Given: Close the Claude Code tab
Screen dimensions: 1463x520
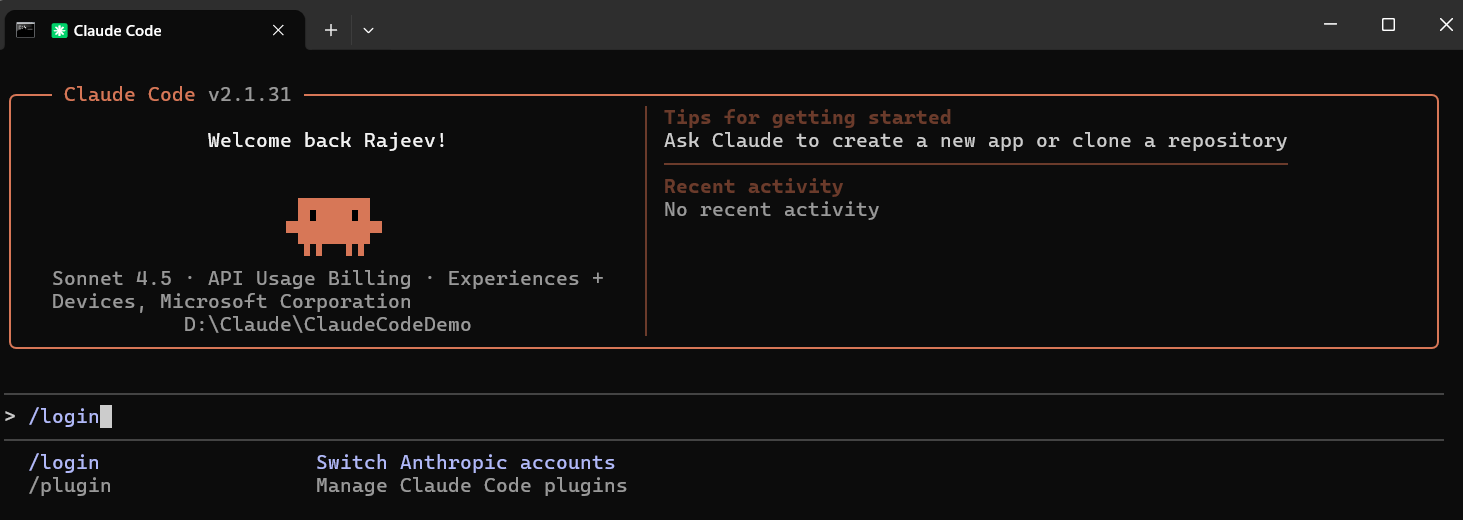Looking at the screenshot, I should point(279,30).
